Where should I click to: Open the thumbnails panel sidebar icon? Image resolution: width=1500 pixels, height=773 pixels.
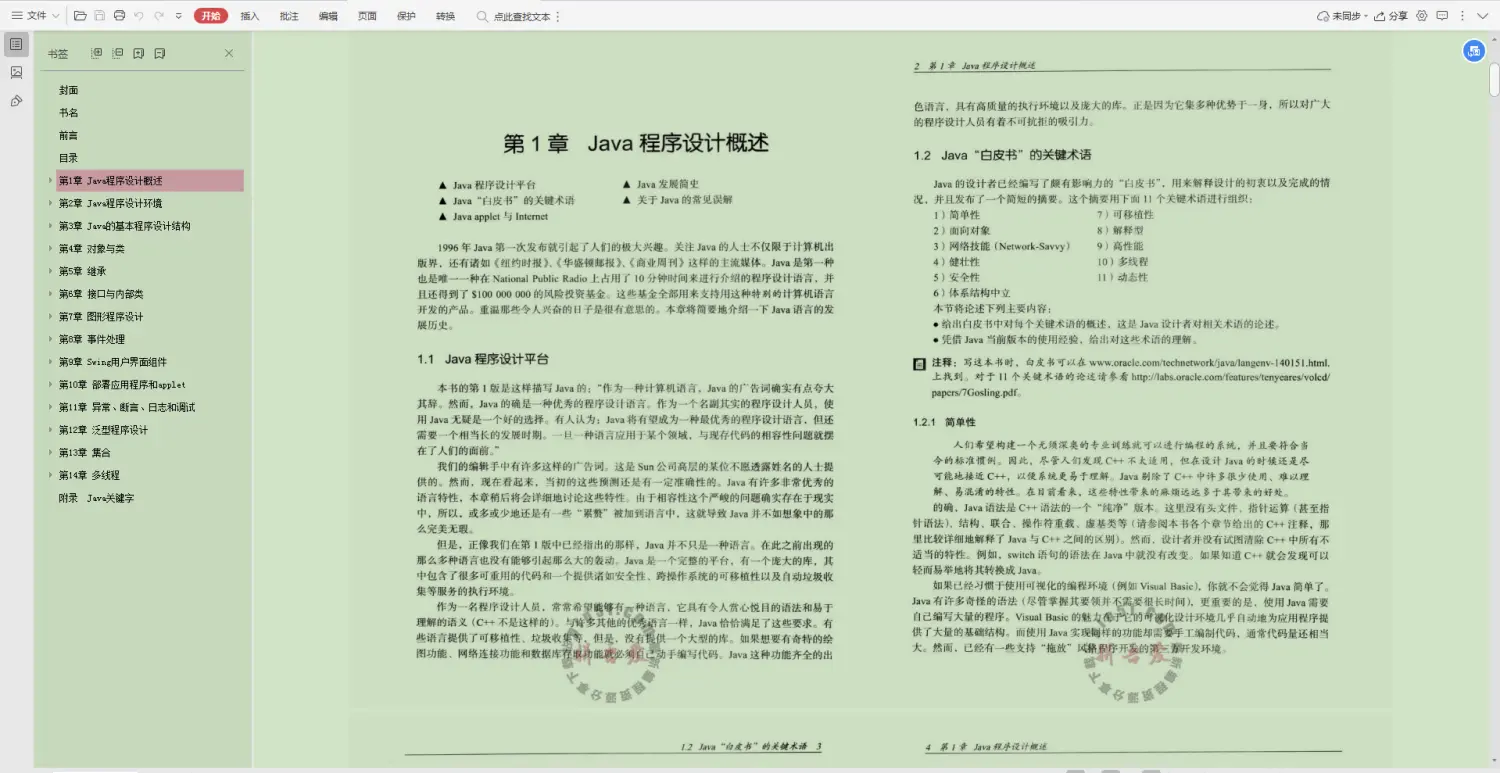point(16,72)
